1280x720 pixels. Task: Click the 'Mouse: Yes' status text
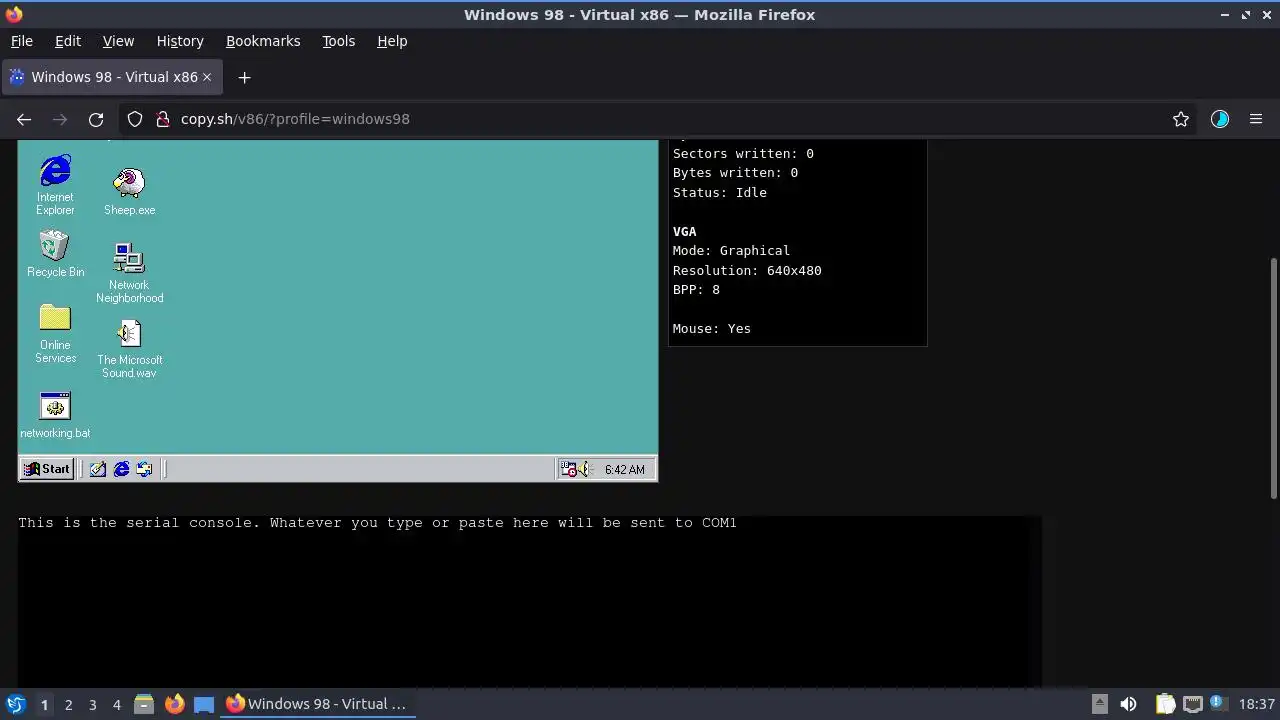712,328
